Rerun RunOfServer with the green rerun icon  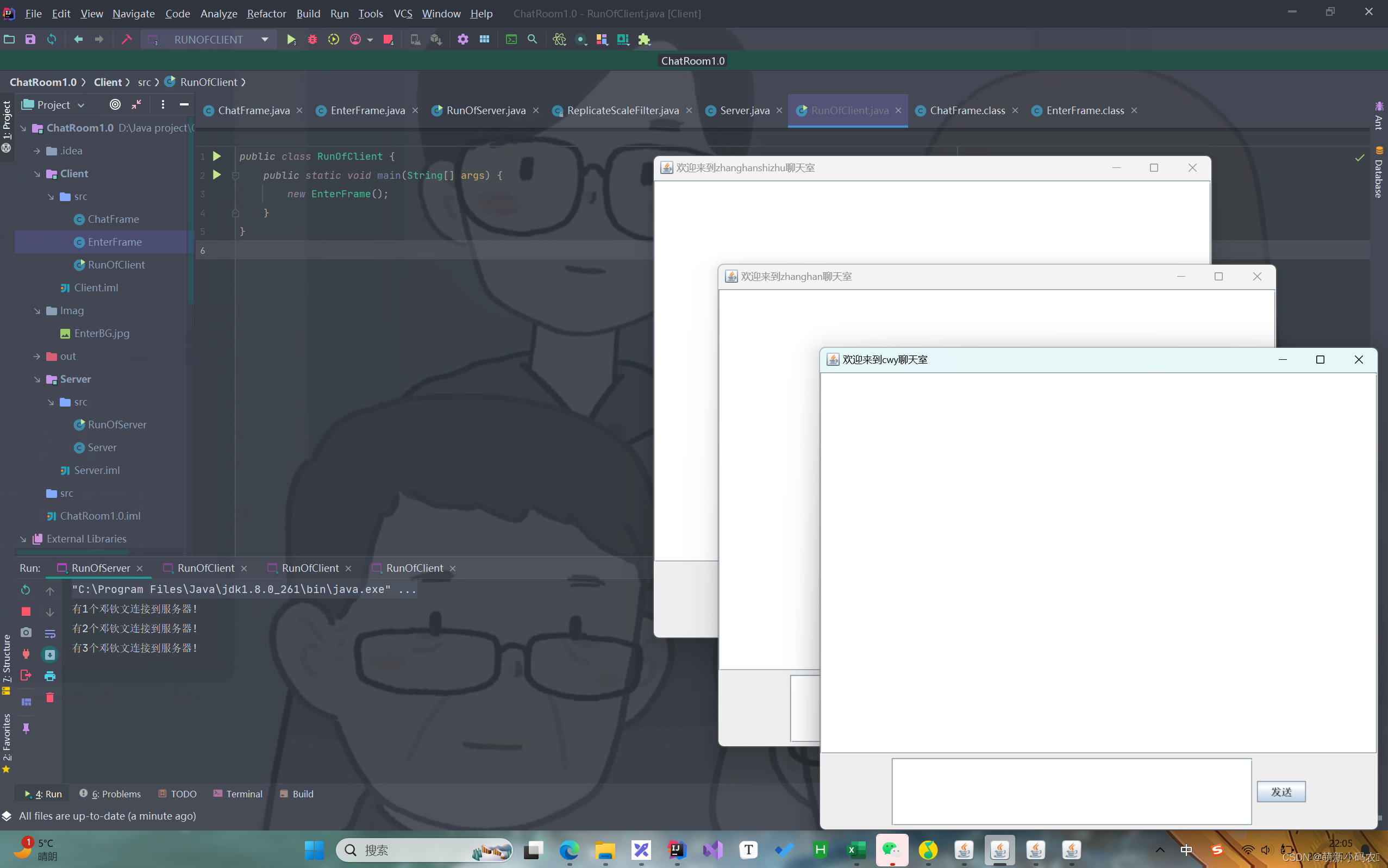pos(26,590)
